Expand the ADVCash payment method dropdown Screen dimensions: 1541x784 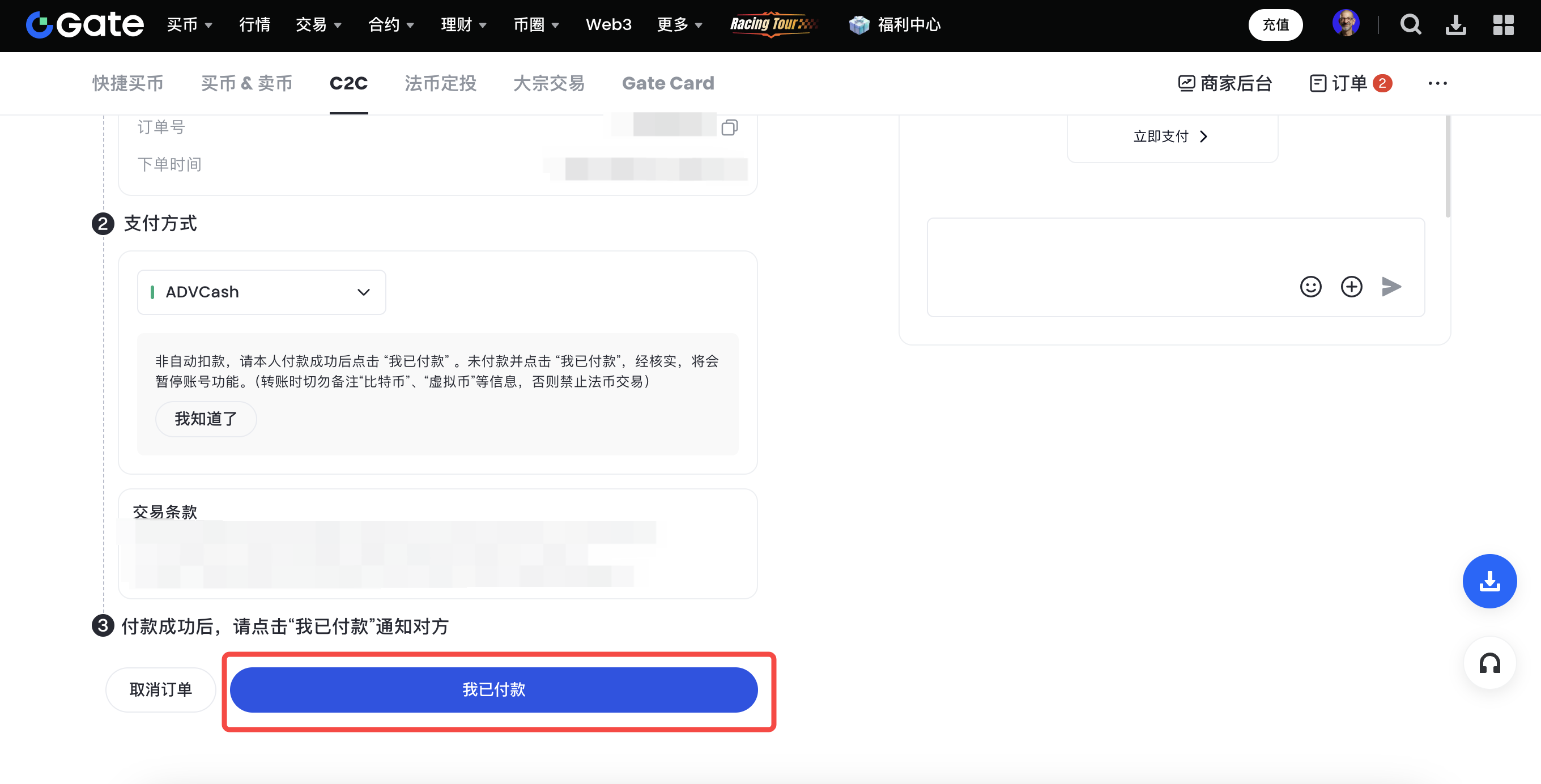pos(261,292)
